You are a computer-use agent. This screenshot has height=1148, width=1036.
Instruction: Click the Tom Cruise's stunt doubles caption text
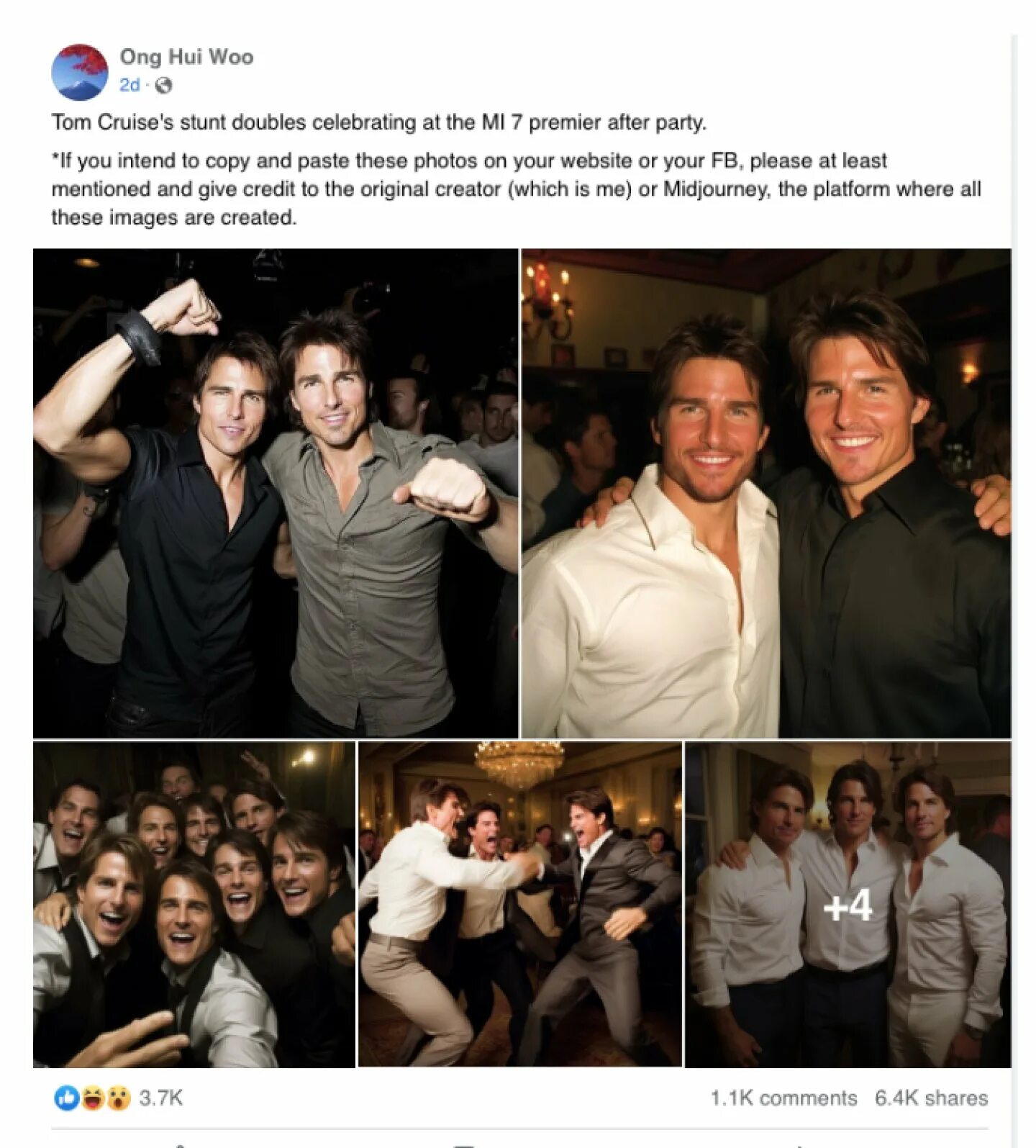pos(379,122)
